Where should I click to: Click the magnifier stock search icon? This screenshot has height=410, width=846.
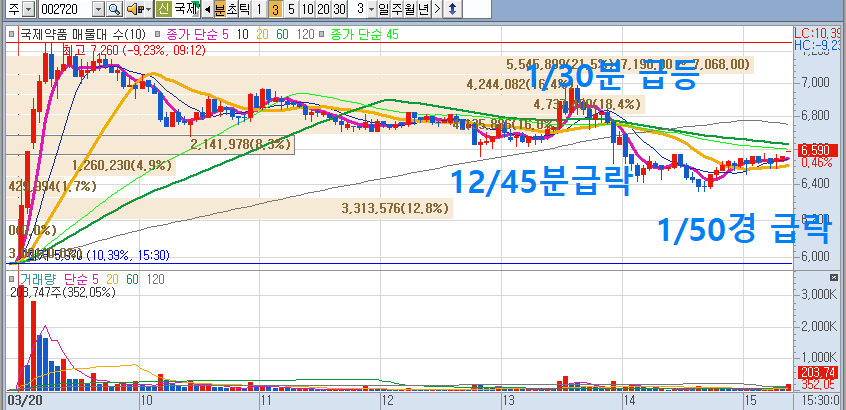(114, 9)
